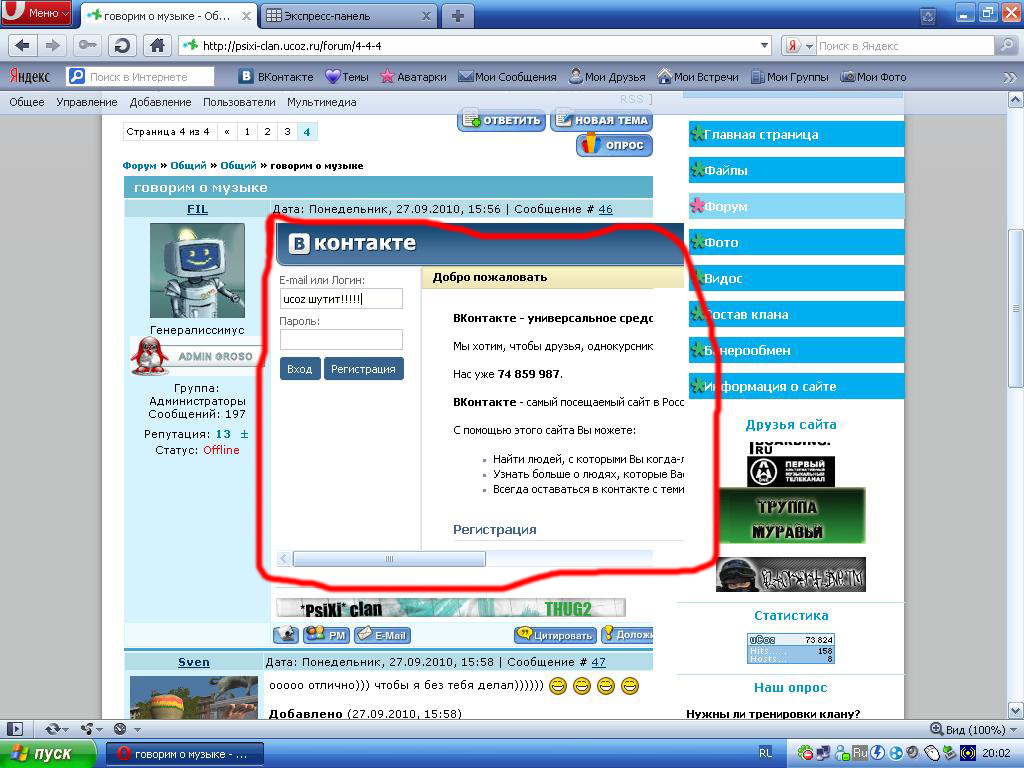This screenshot has width=1024, height=768.
Task: Click the Ответить reply button
Action: (502, 120)
